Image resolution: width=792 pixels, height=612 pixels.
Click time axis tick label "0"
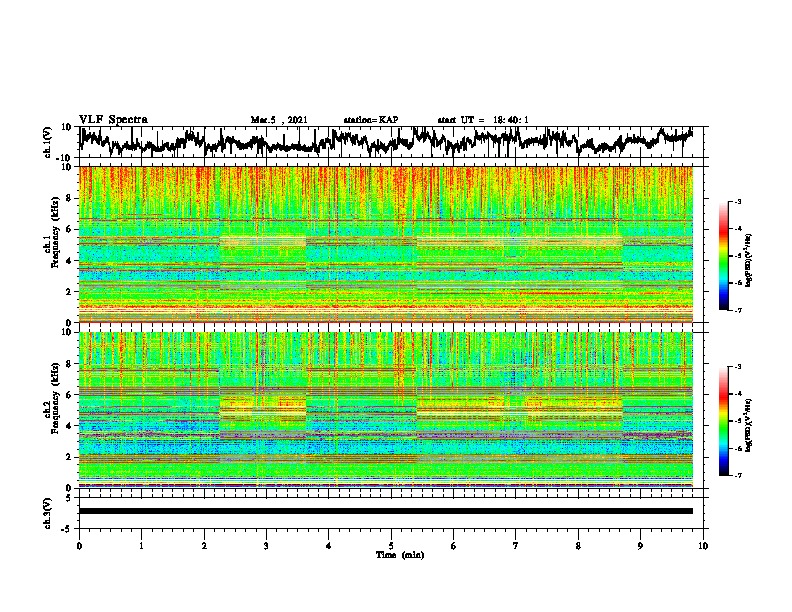click(79, 546)
